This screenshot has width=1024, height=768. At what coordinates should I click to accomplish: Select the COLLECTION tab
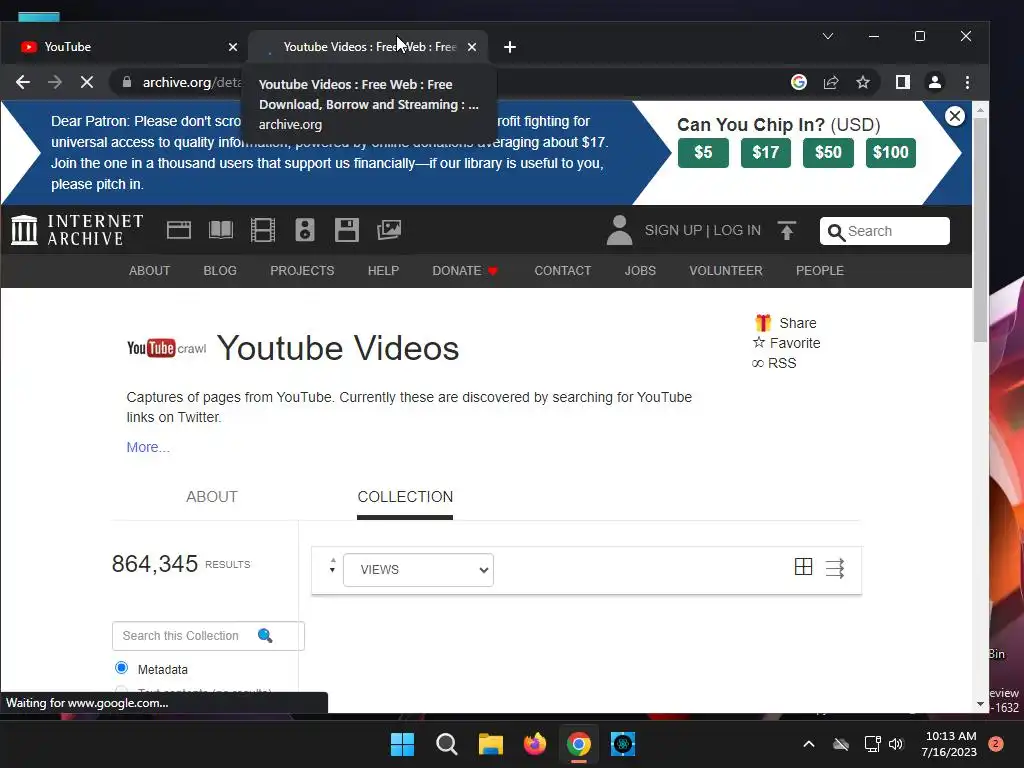click(405, 496)
